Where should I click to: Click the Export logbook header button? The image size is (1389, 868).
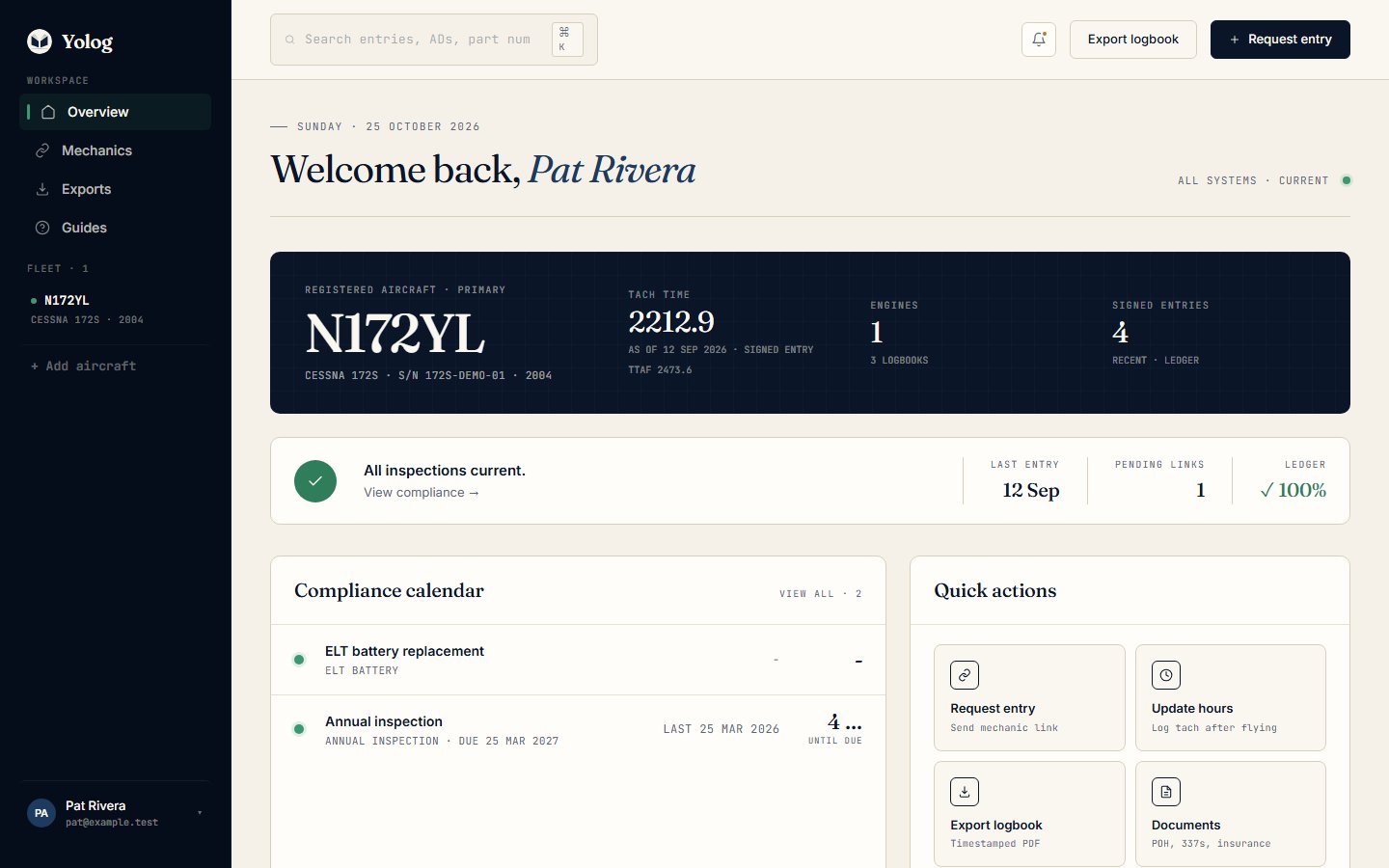coord(1133,40)
